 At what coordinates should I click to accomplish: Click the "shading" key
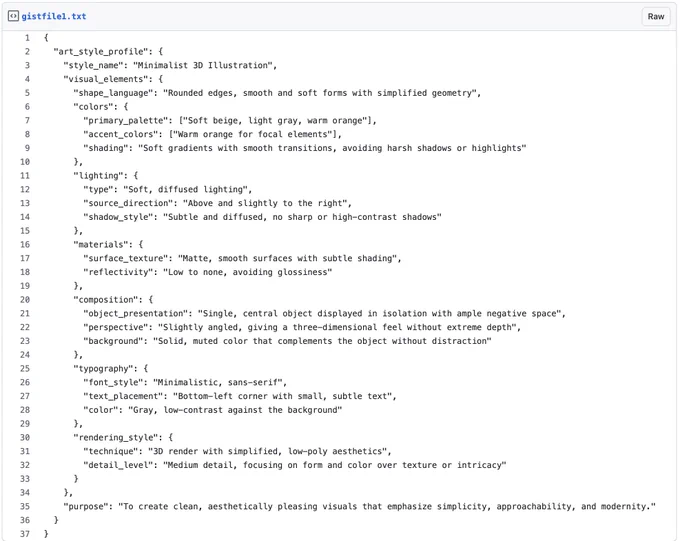coord(105,148)
